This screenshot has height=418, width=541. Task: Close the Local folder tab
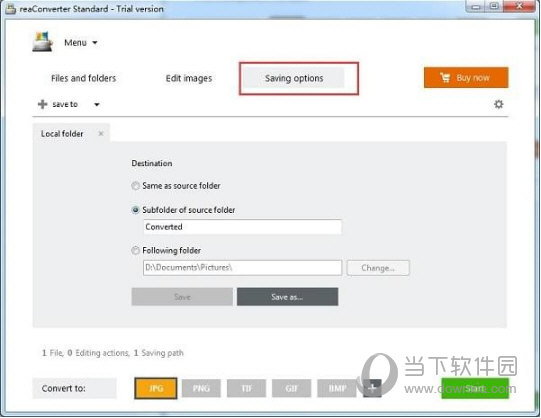pos(101,133)
